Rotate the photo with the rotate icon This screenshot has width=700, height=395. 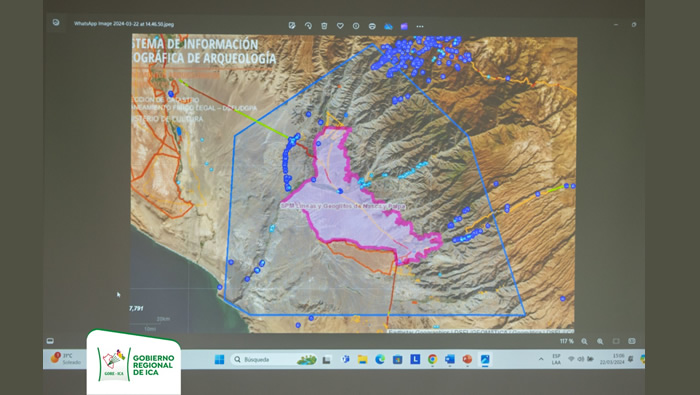(x=308, y=26)
